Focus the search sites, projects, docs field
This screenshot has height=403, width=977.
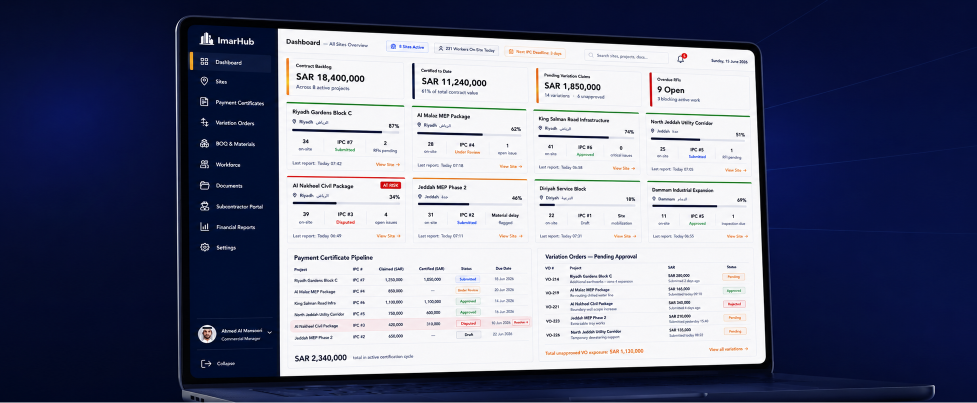point(627,56)
